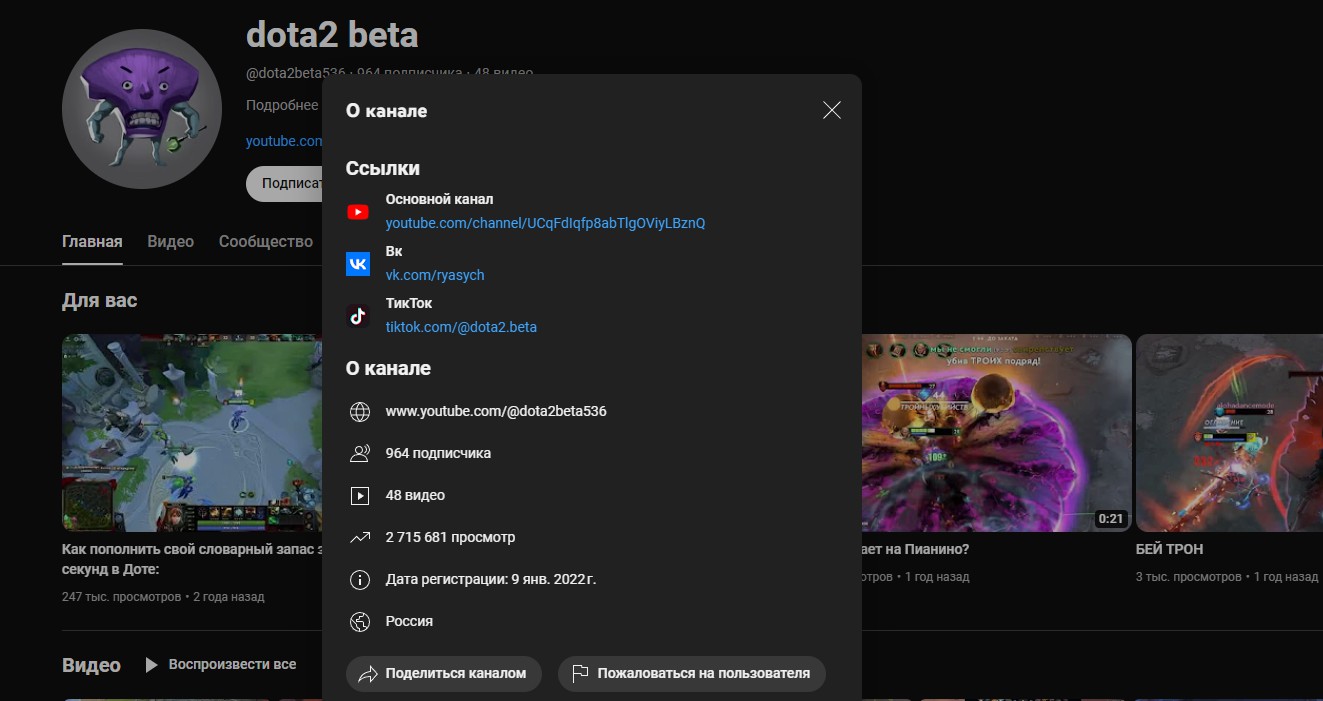The height and width of the screenshot is (701, 1323).
Task: Click the subscribers people icon
Action: [x=360, y=454]
